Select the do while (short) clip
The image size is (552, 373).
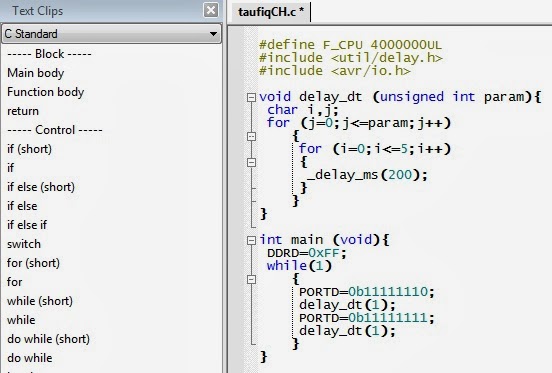pyautogui.click(x=49, y=339)
